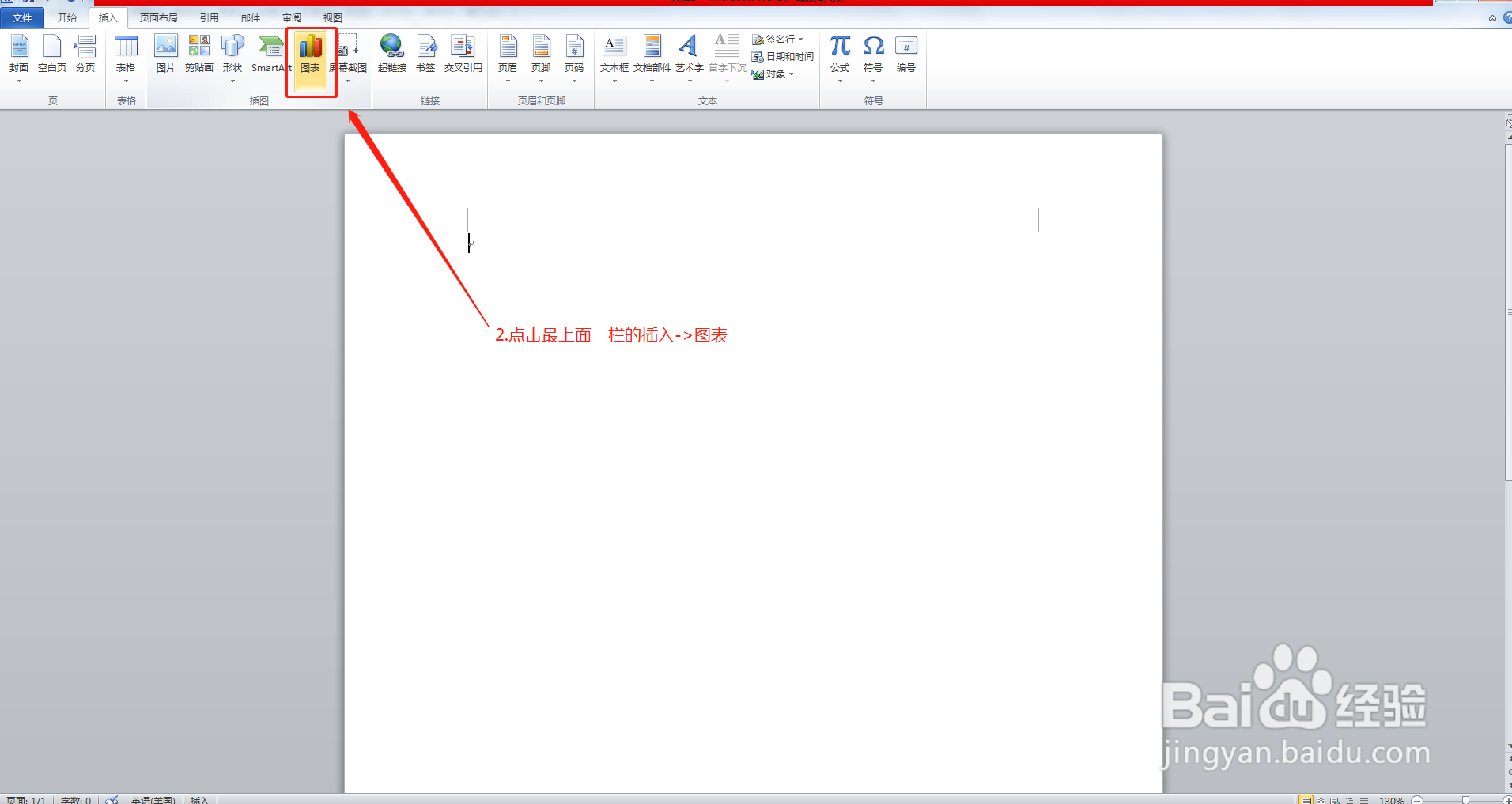Click the zoom slider handle
1512x804 pixels.
pos(1465,800)
